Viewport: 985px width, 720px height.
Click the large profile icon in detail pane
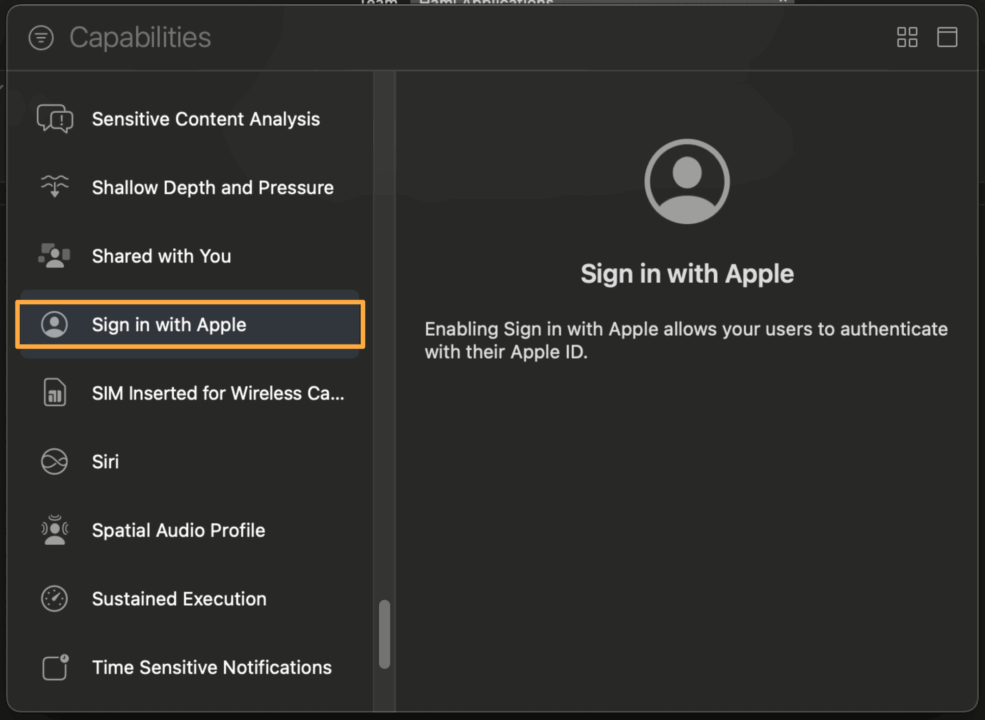tap(687, 182)
